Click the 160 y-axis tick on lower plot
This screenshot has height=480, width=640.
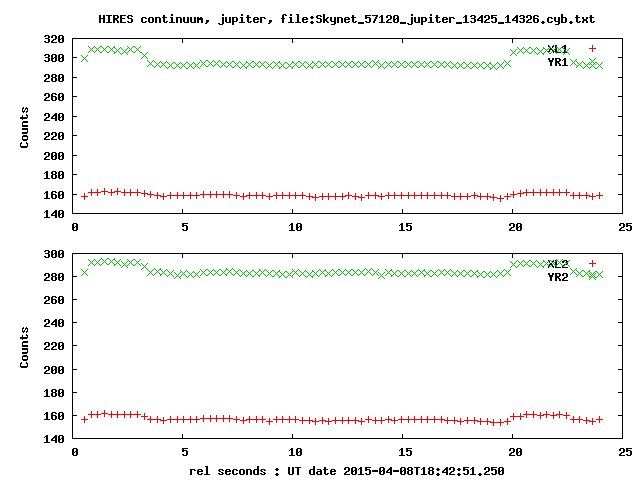click(x=54, y=416)
